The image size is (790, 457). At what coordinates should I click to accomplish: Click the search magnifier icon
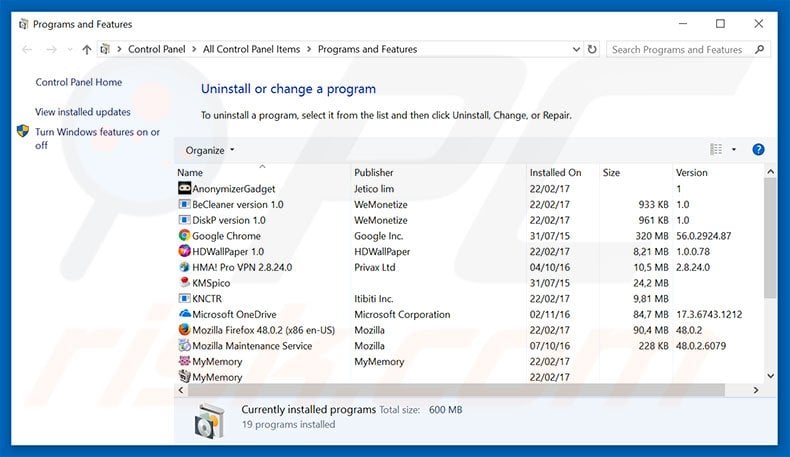click(759, 49)
